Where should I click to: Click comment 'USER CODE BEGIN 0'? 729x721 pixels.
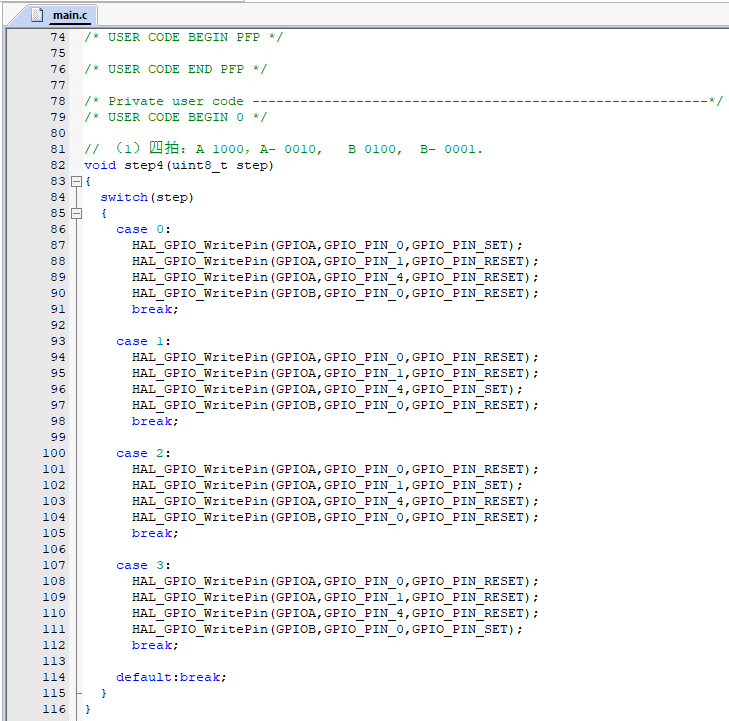pyautogui.click(x=176, y=117)
